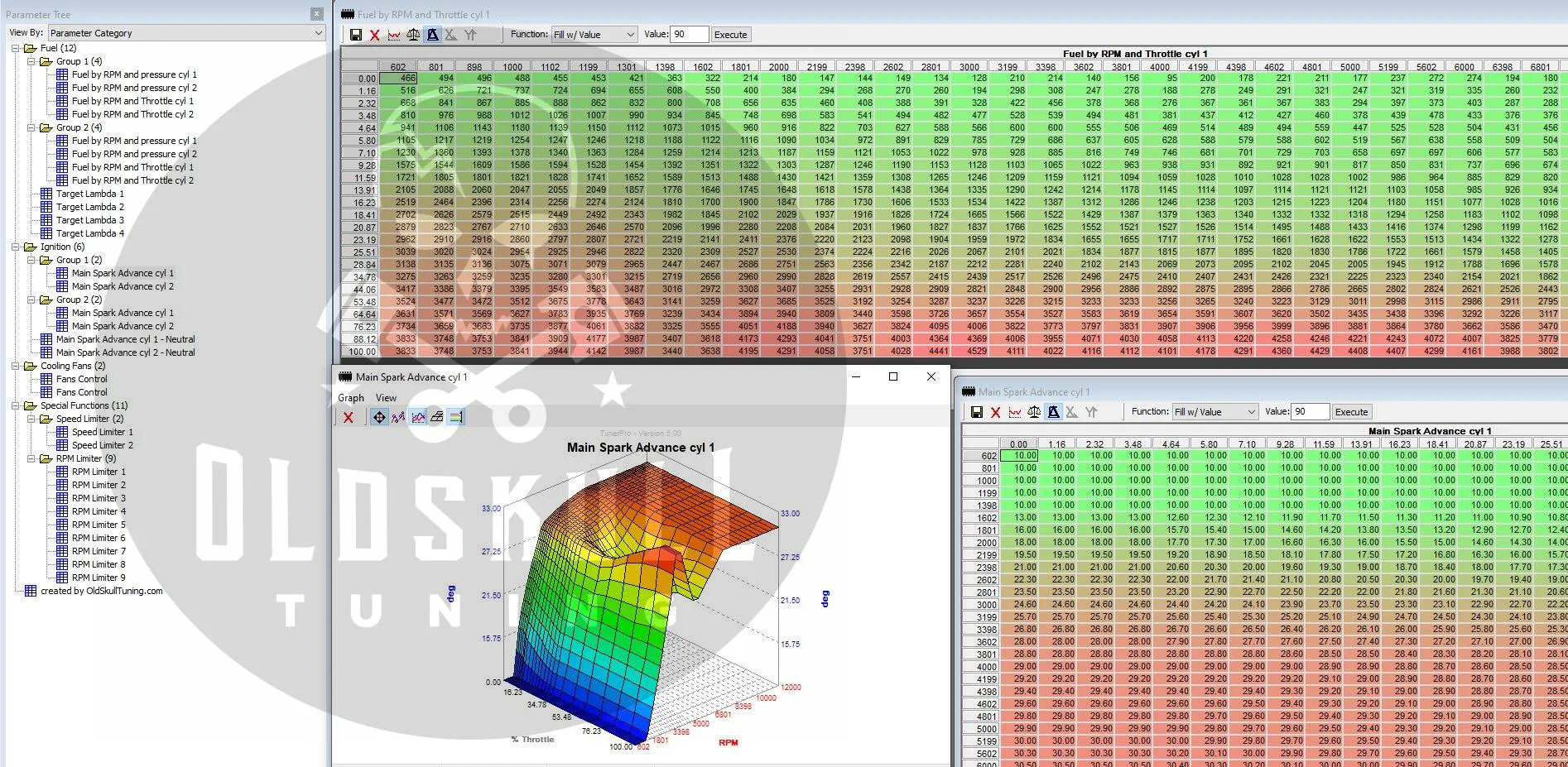The image size is (1568, 767).
Task: Collapse the Speed Limiter (2) node
Action: point(31,419)
